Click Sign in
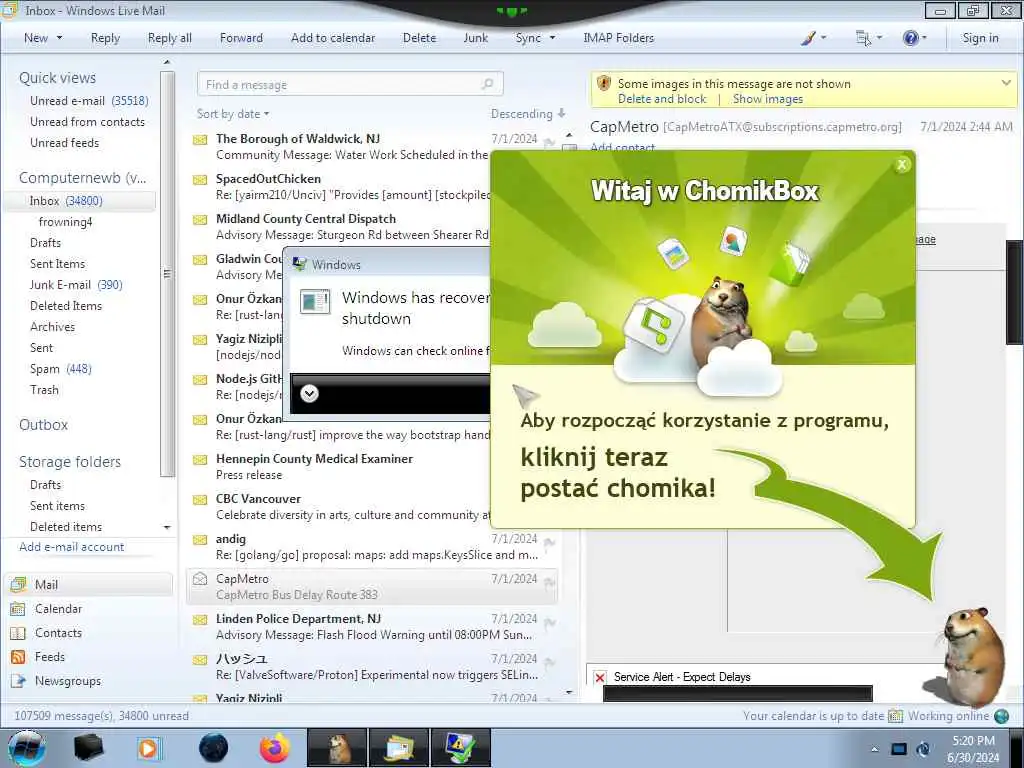This screenshot has height=768, width=1024. pos(980,38)
